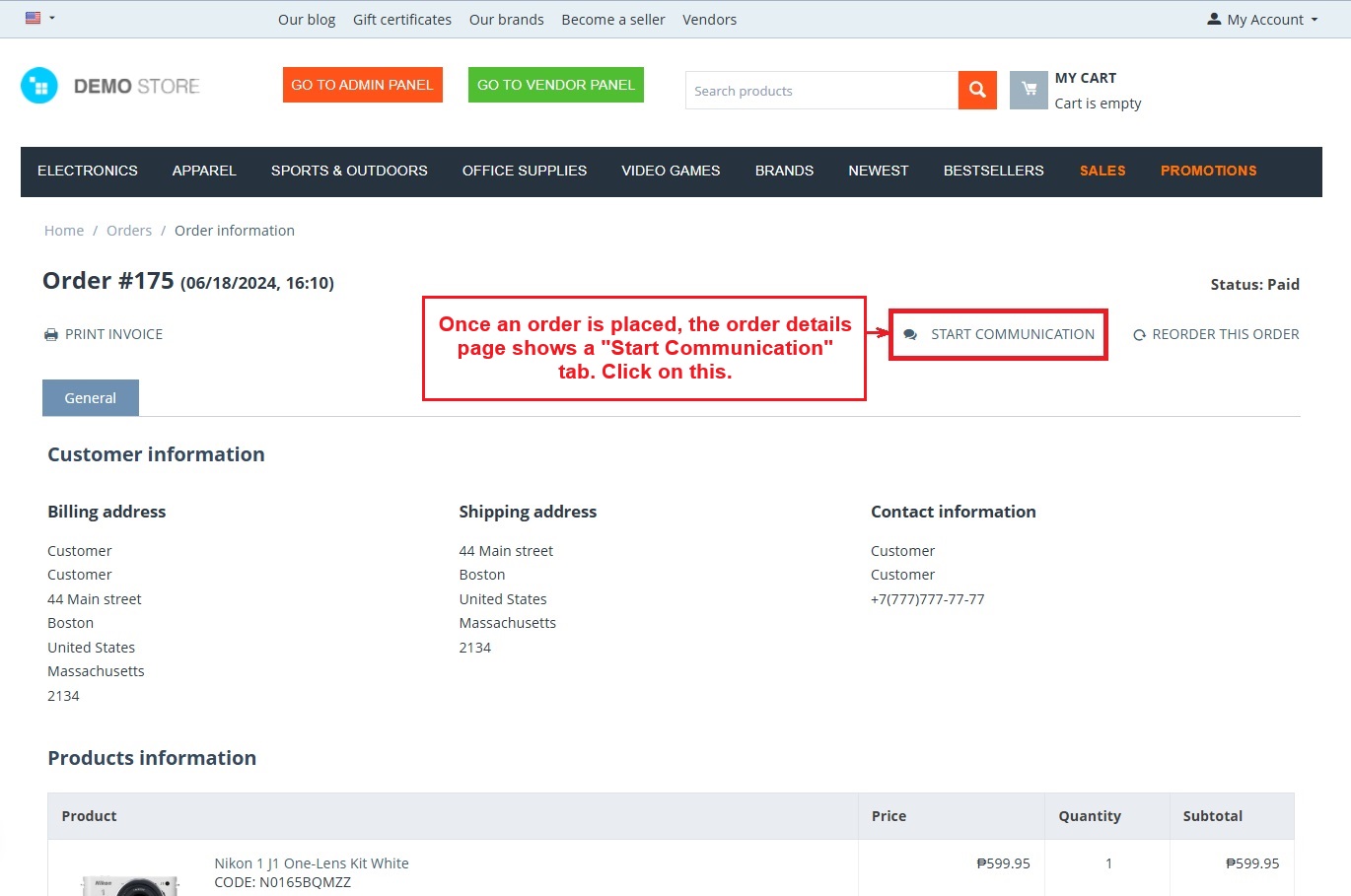Click the reorder refresh icon
Viewport: 1351px width, 896px height.
click(x=1139, y=335)
